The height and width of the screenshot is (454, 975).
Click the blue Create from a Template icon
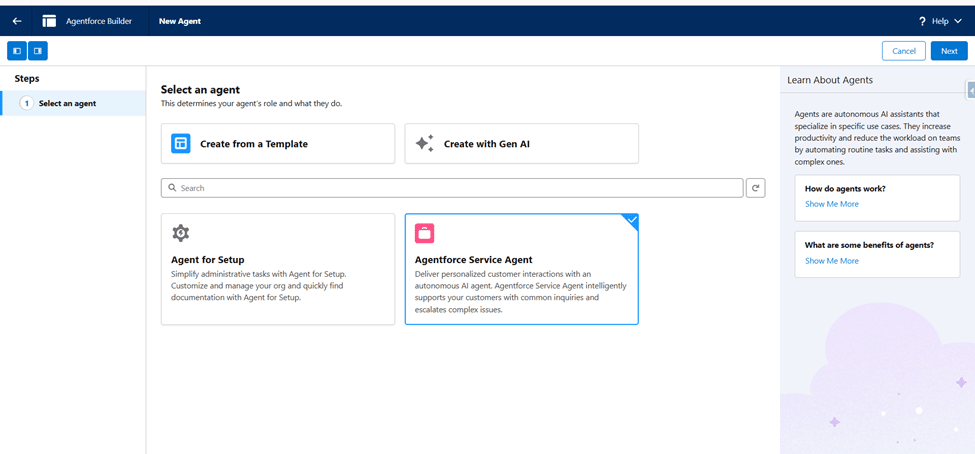[181, 144]
